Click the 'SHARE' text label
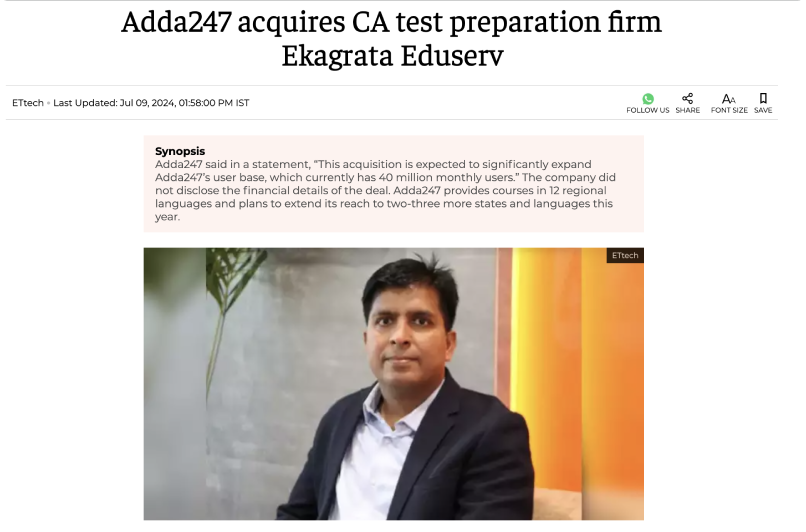806x532 pixels. pyautogui.click(x=687, y=110)
